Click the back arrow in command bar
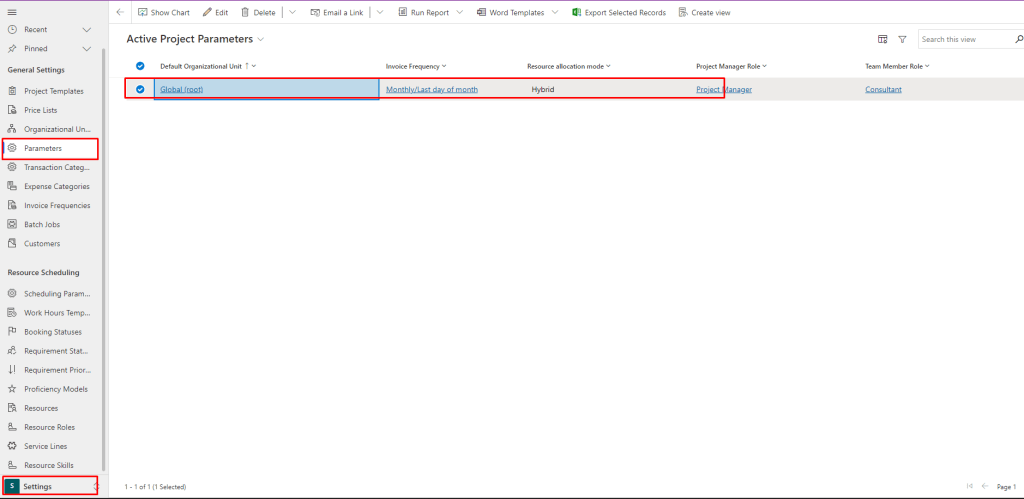Screen dimensions: 1024x499 tap(120, 13)
